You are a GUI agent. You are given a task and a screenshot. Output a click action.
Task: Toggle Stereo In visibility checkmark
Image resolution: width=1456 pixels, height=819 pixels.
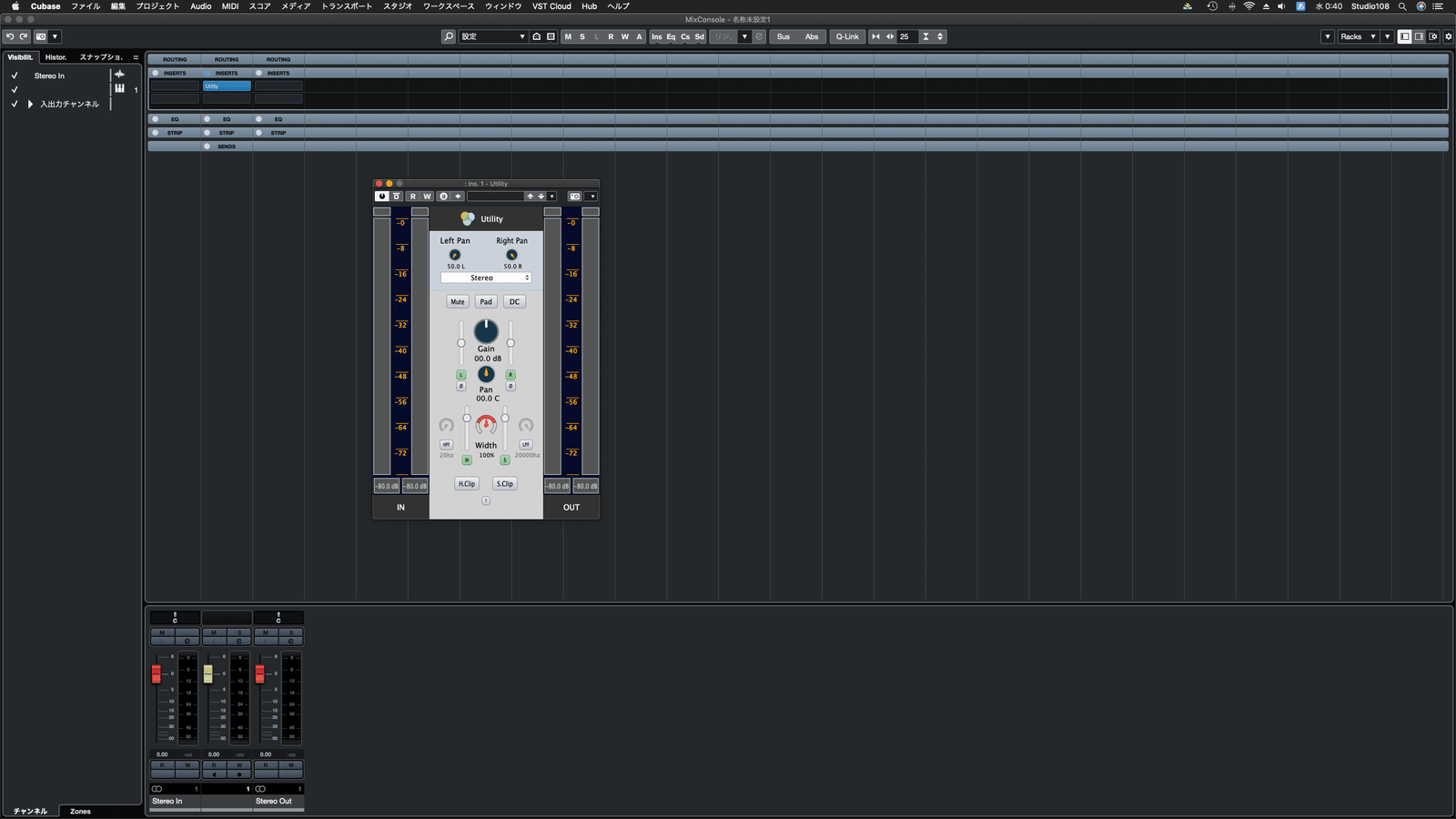pyautogui.click(x=15, y=76)
